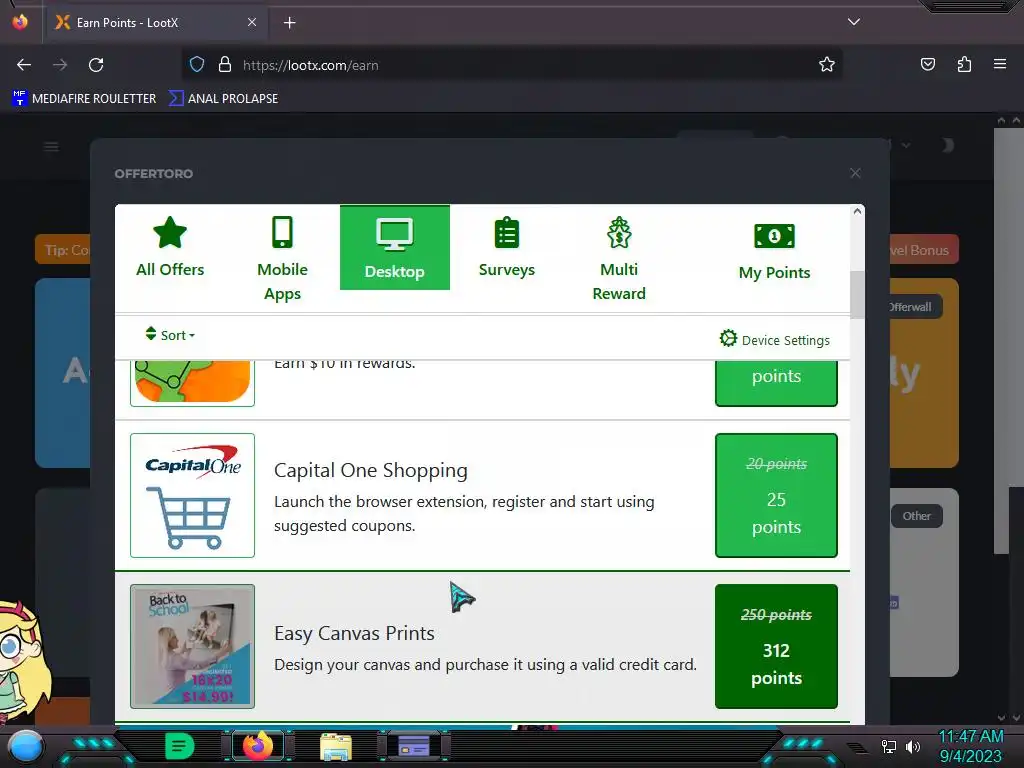This screenshot has height=768, width=1024.
Task: Open the All Offers star tab
Action: pos(170,247)
